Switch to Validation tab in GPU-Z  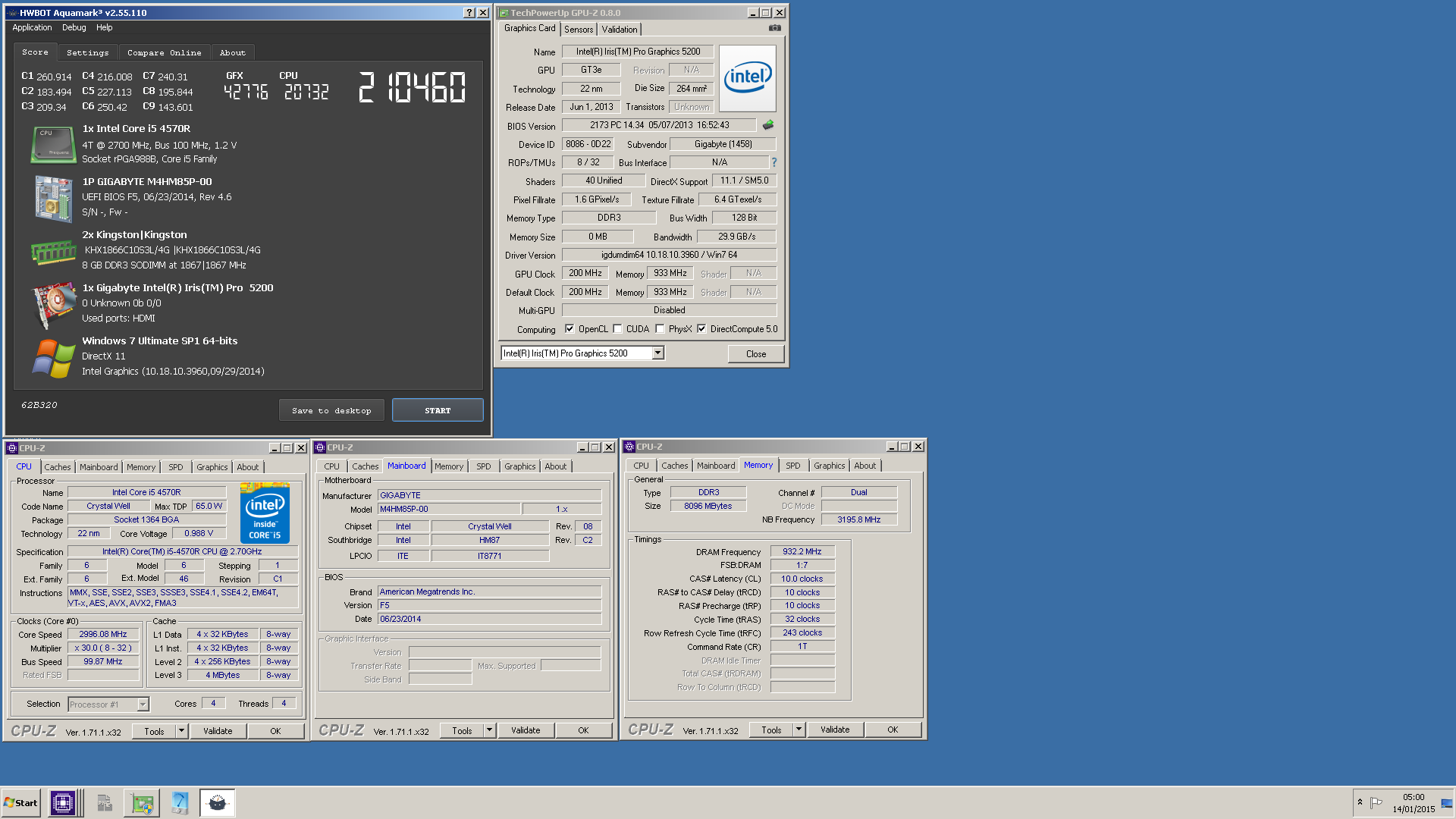[620, 30]
